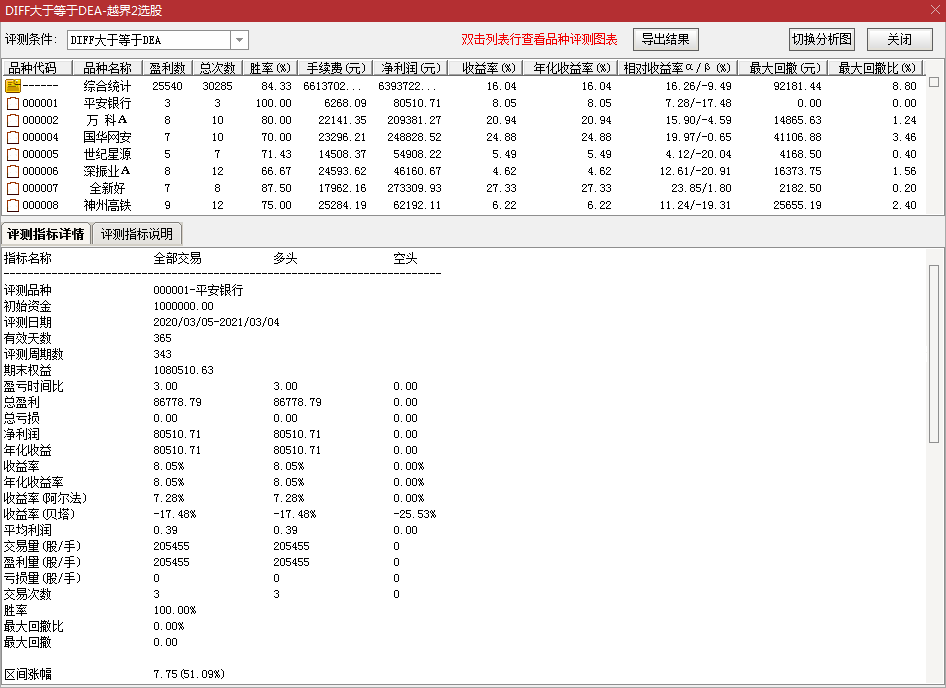Click the document icon beside 000008
The height and width of the screenshot is (688, 946).
click(13, 205)
